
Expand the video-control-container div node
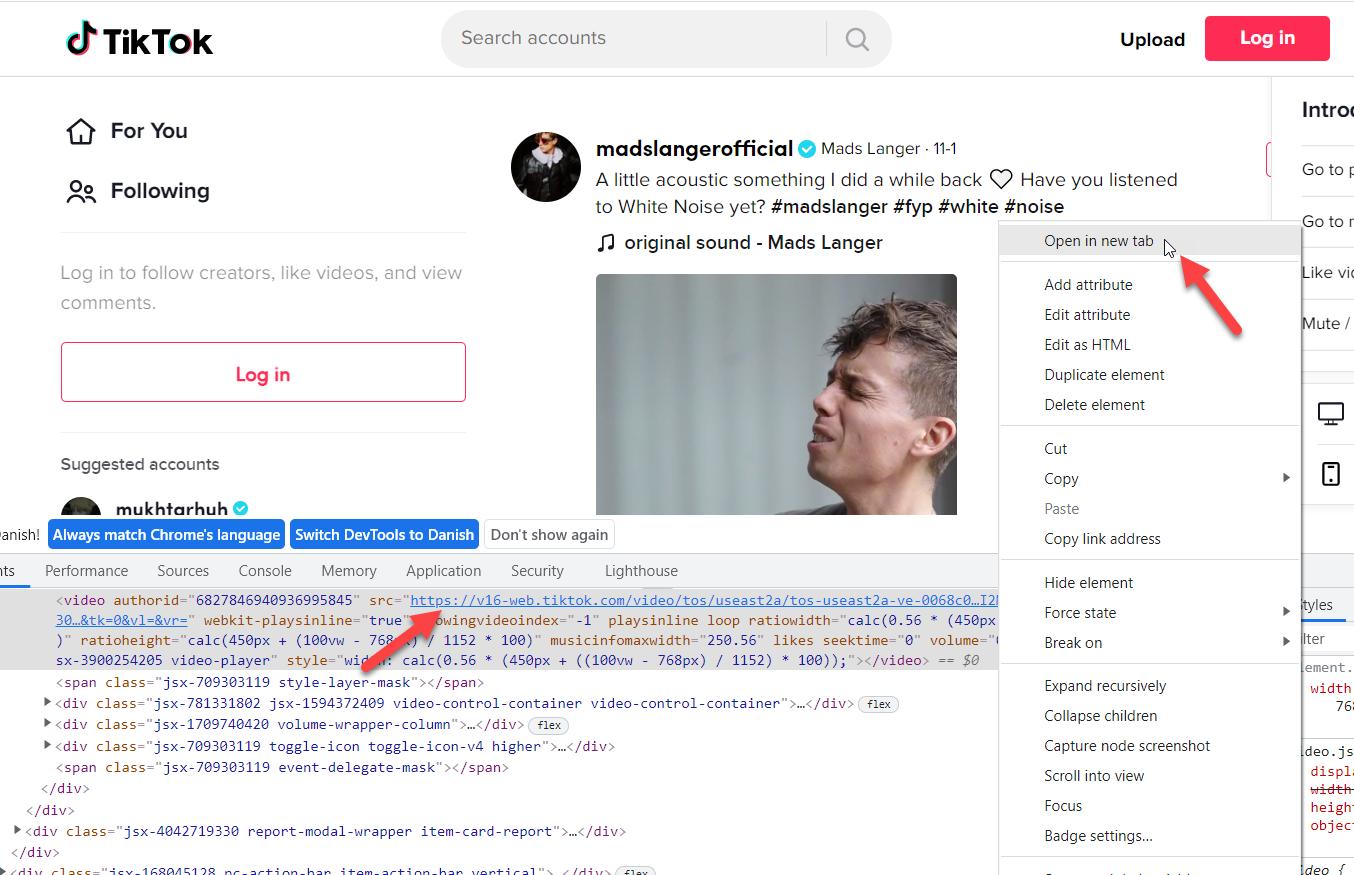48,703
